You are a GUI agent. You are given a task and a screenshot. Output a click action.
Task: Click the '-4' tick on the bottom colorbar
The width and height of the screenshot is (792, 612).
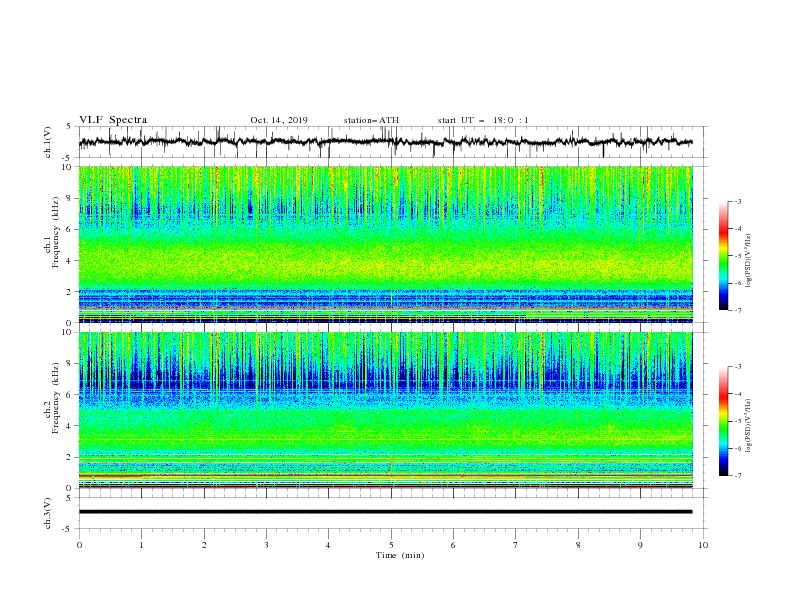point(737,394)
